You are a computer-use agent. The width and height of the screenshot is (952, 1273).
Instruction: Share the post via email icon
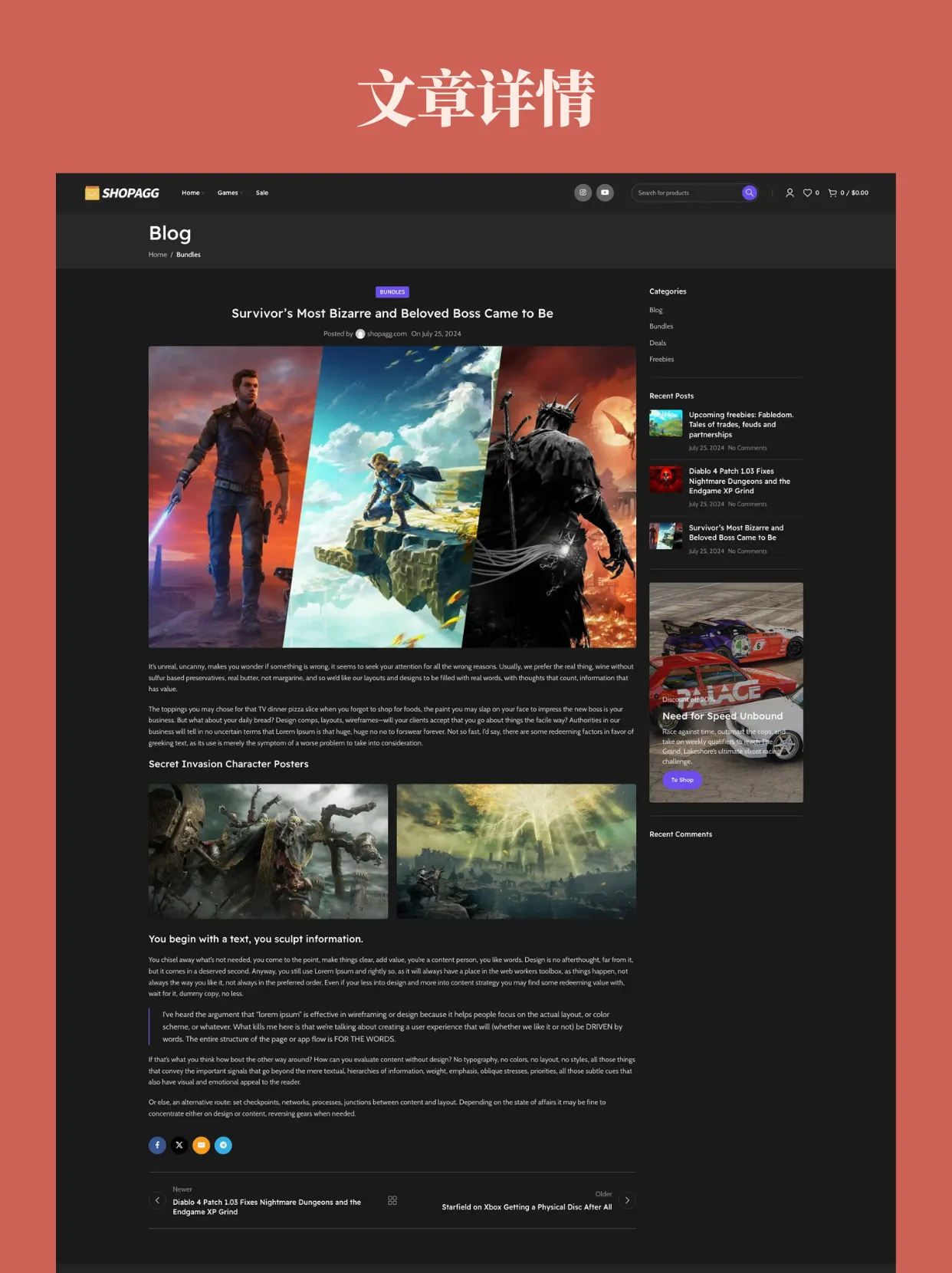click(201, 1145)
